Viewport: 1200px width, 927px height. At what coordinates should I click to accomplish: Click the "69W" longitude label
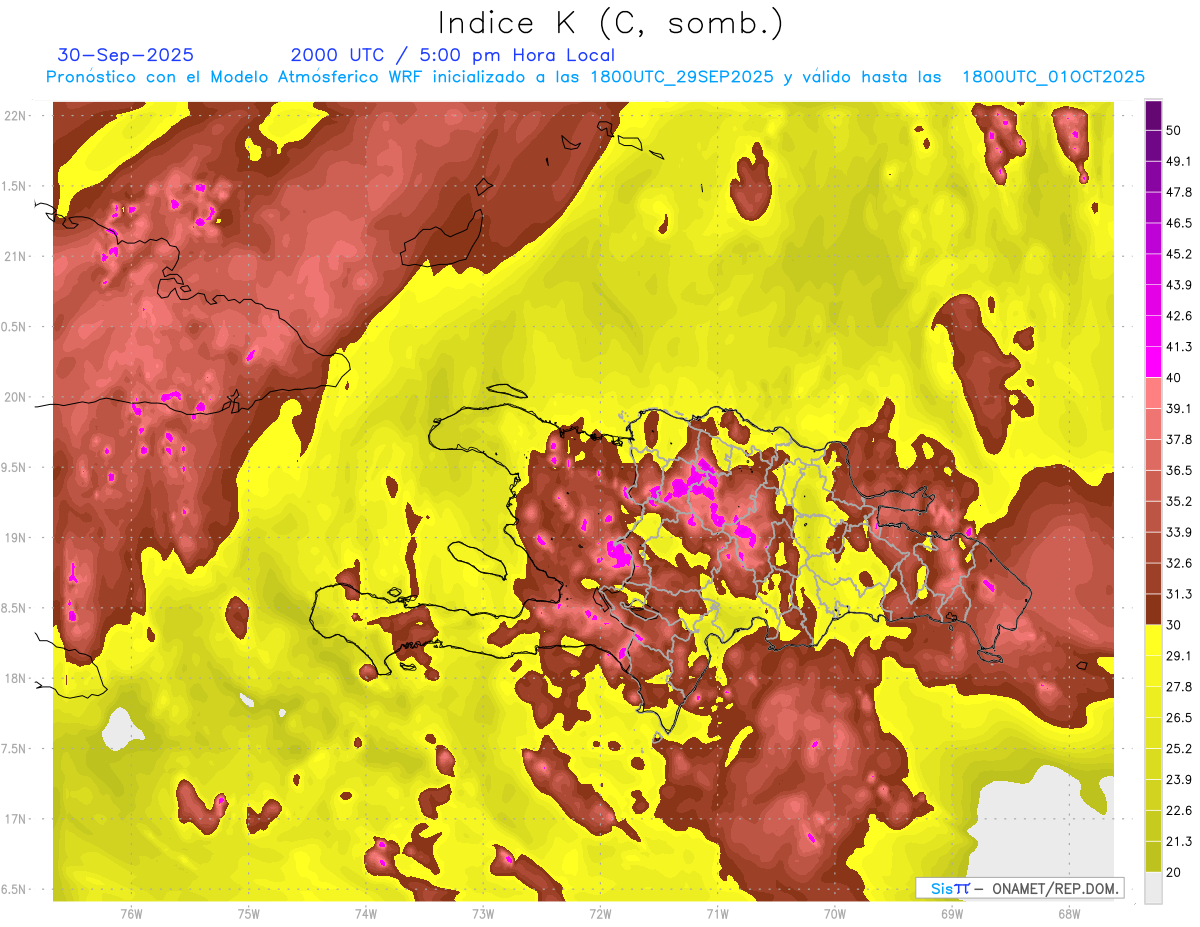coord(952,913)
